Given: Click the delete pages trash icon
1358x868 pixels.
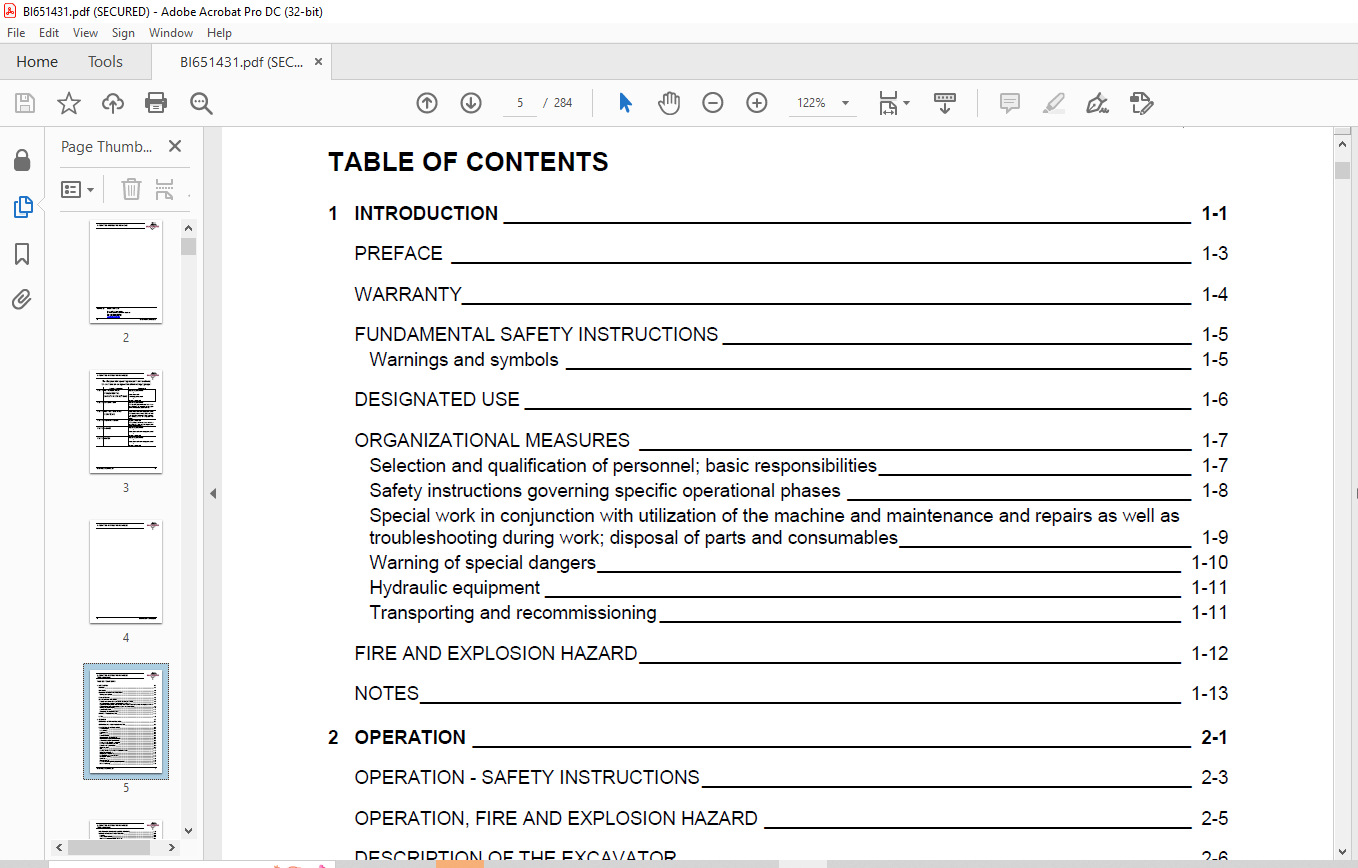Looking at the screenshot, I should pyautogui.click(x=131, y=189).
